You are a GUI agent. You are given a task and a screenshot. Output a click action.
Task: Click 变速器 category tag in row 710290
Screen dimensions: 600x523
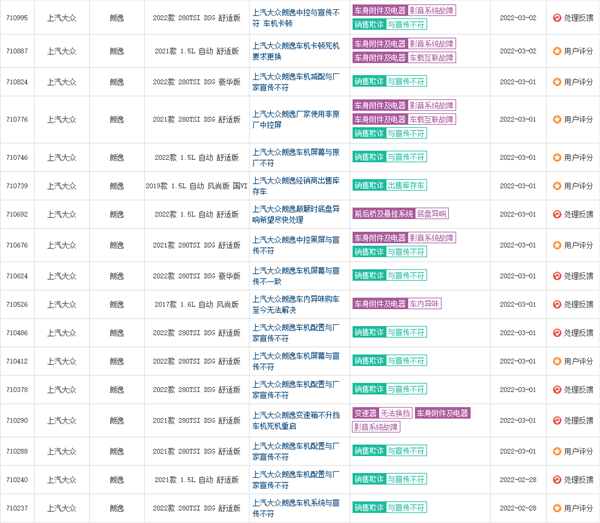point(365,413)
